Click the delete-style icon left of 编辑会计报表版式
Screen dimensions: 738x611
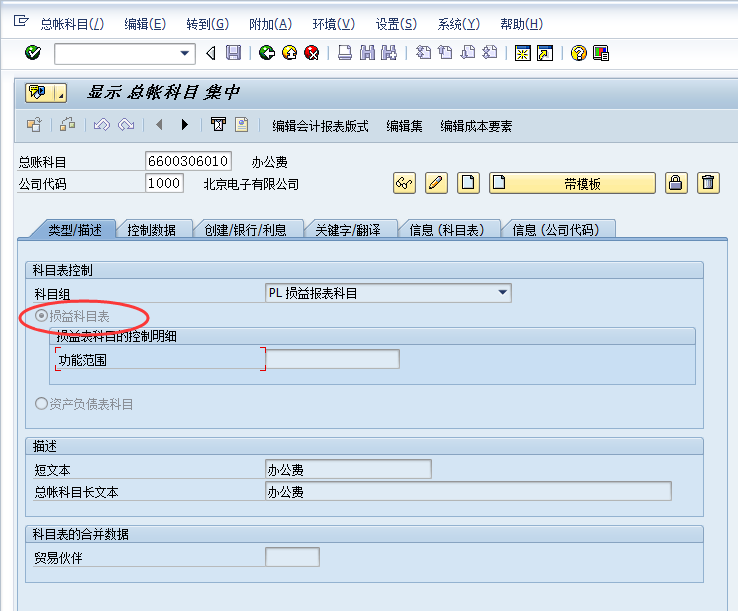coord(218,125)
